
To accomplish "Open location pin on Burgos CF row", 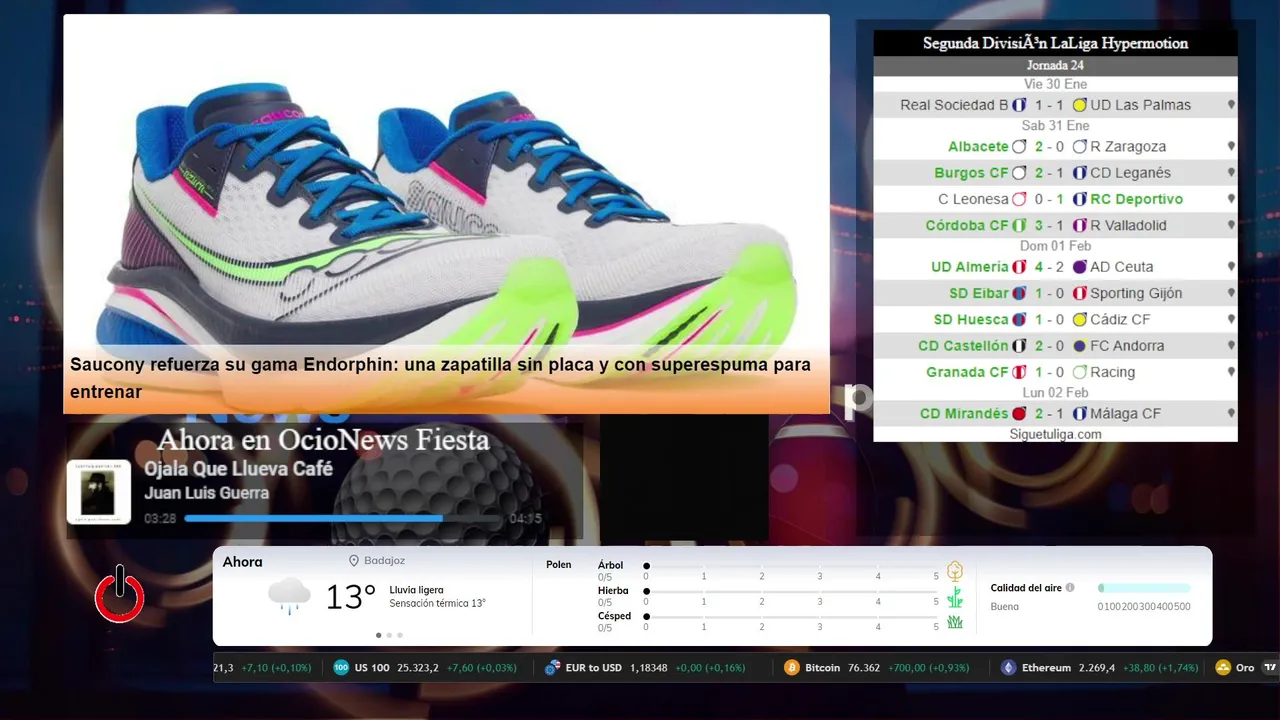I will click(1231, 173).
